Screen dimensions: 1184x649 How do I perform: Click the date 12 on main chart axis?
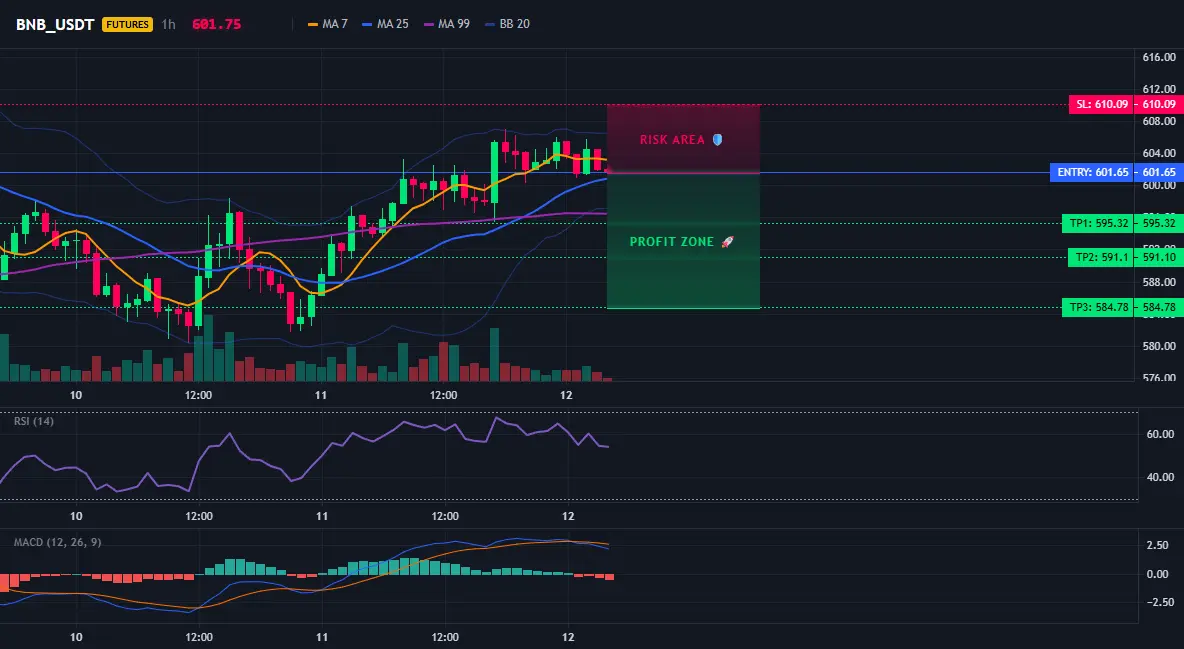coord(567,395)
